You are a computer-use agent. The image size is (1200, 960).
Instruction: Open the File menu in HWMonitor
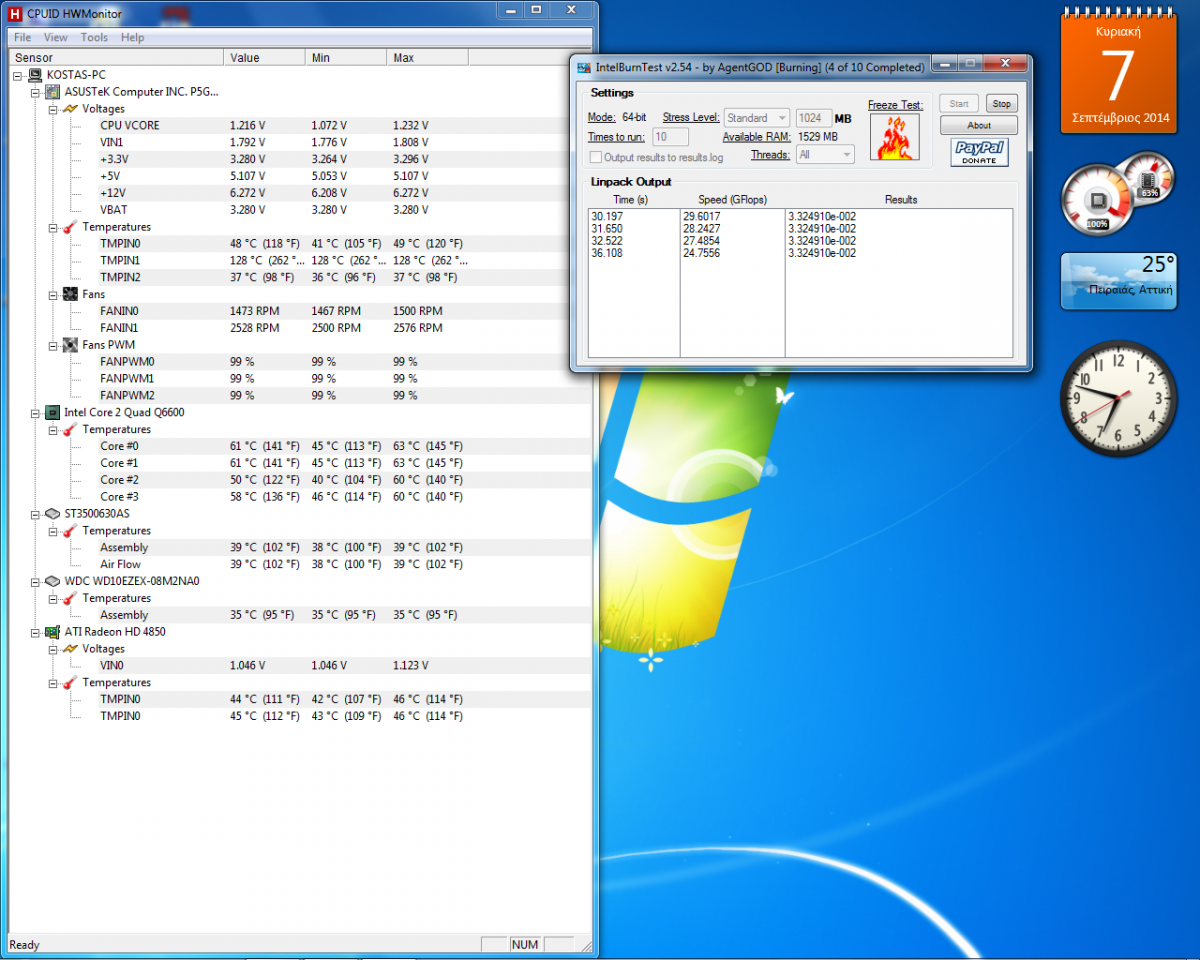click(x=22, y=37)
